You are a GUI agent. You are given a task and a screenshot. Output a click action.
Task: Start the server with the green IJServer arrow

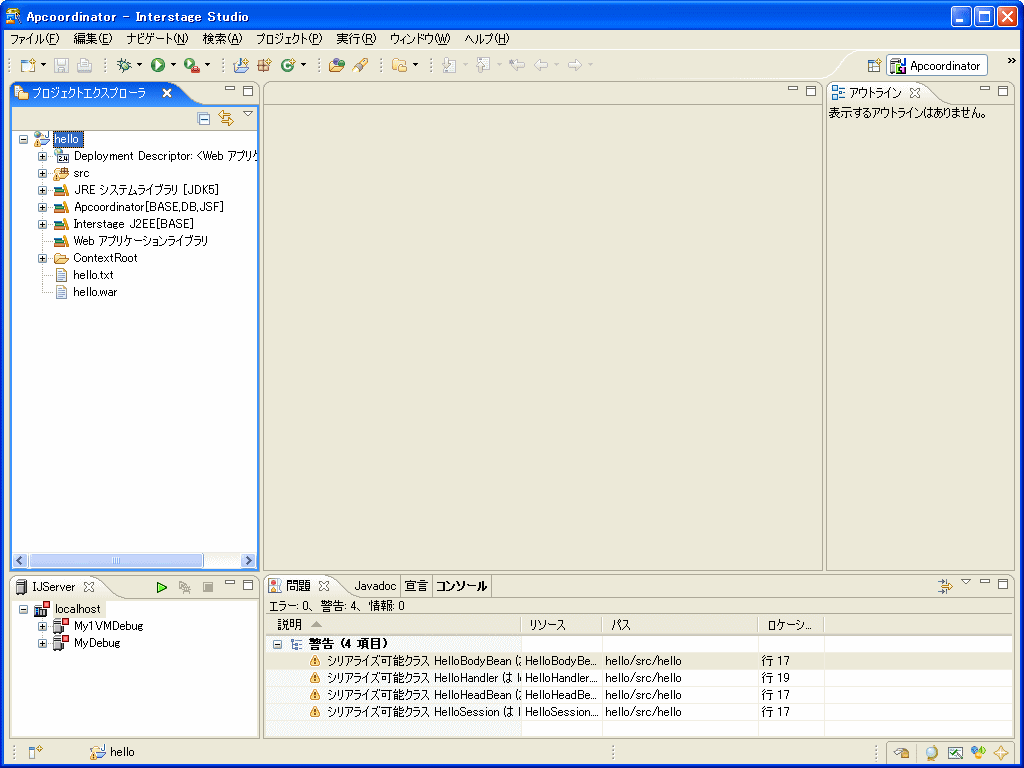point(161,587)
